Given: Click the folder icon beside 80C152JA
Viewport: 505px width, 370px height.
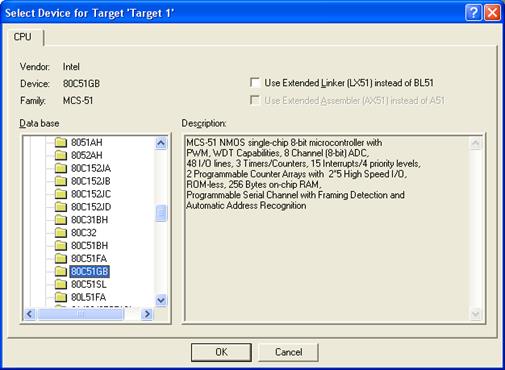Looking at the screenshot, I should pos(61,168).
